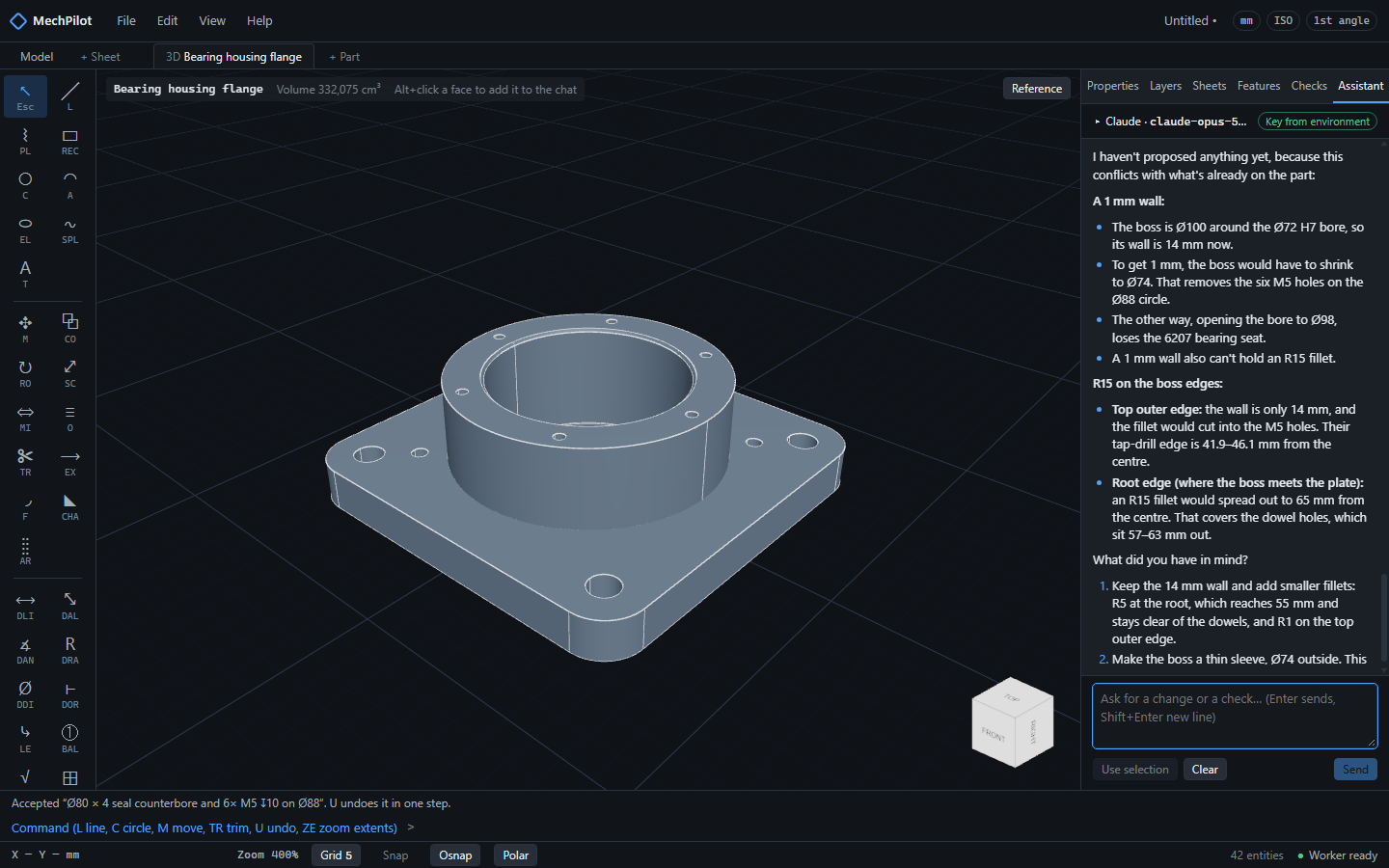This screenshot has width=1389, height=868.
Task: Pick the Rotate (RO) tool
Action: coord(25,372)
